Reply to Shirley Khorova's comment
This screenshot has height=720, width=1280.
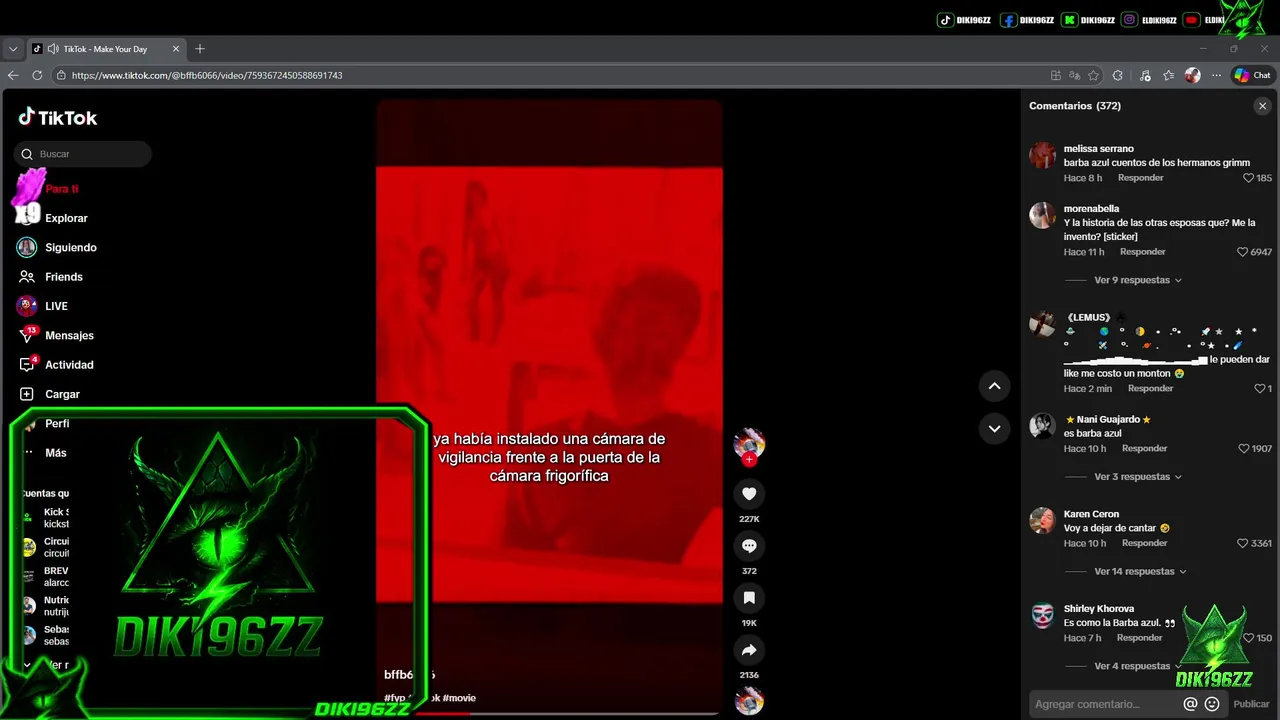(x=1139, y=638)
